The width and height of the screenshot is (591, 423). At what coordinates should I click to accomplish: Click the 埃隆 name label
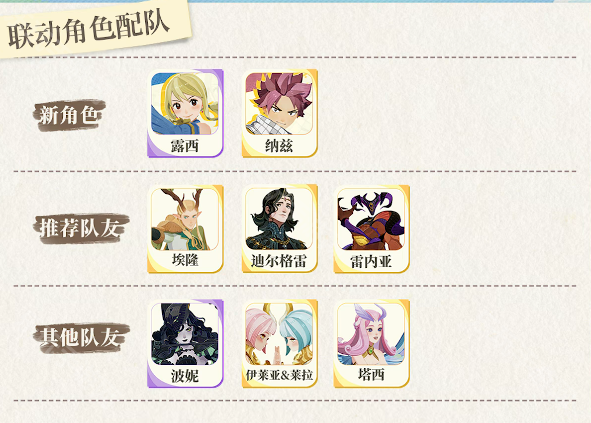185,261
